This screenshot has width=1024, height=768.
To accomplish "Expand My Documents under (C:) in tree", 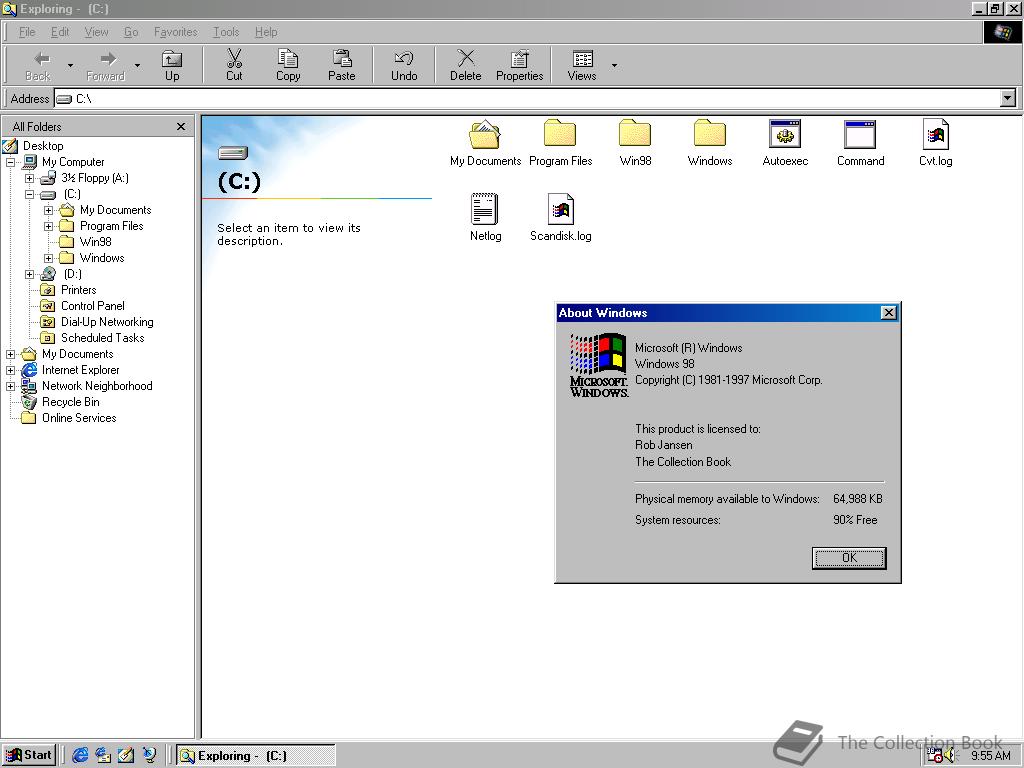I will click(x=48, y=210).
